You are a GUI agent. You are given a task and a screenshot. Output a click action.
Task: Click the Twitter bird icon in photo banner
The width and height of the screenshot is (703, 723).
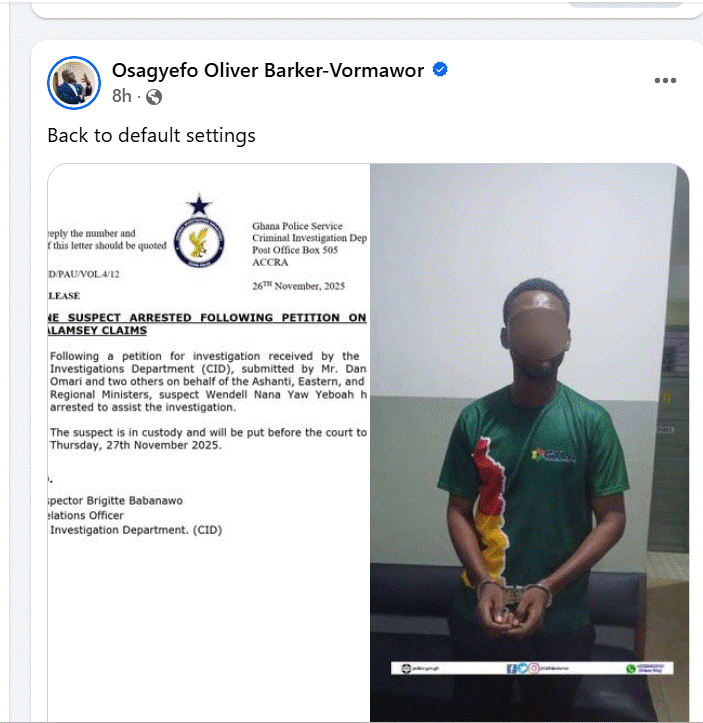tap(522, 668)
